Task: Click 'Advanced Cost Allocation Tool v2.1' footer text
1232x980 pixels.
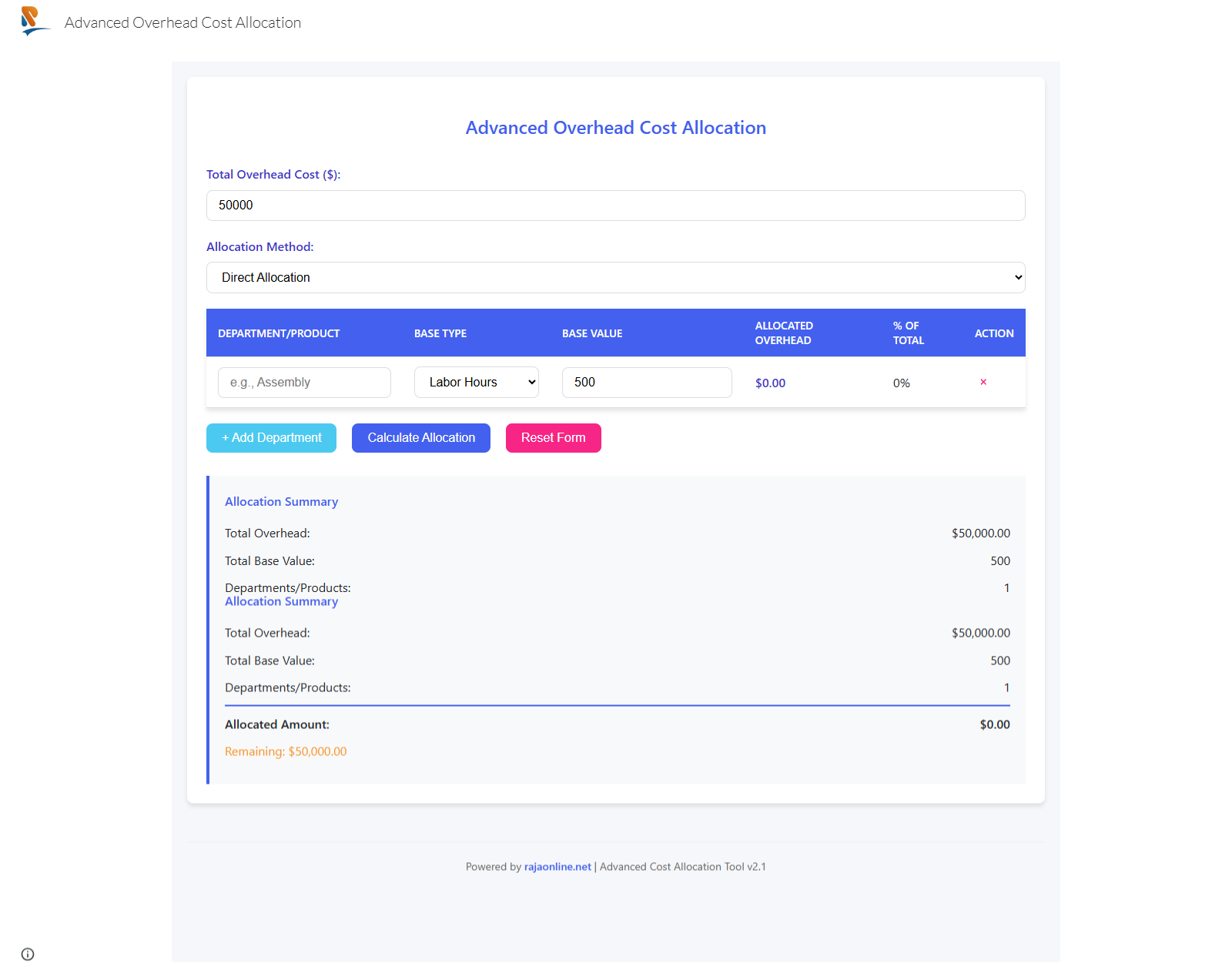Action: [x=683, y=867]
